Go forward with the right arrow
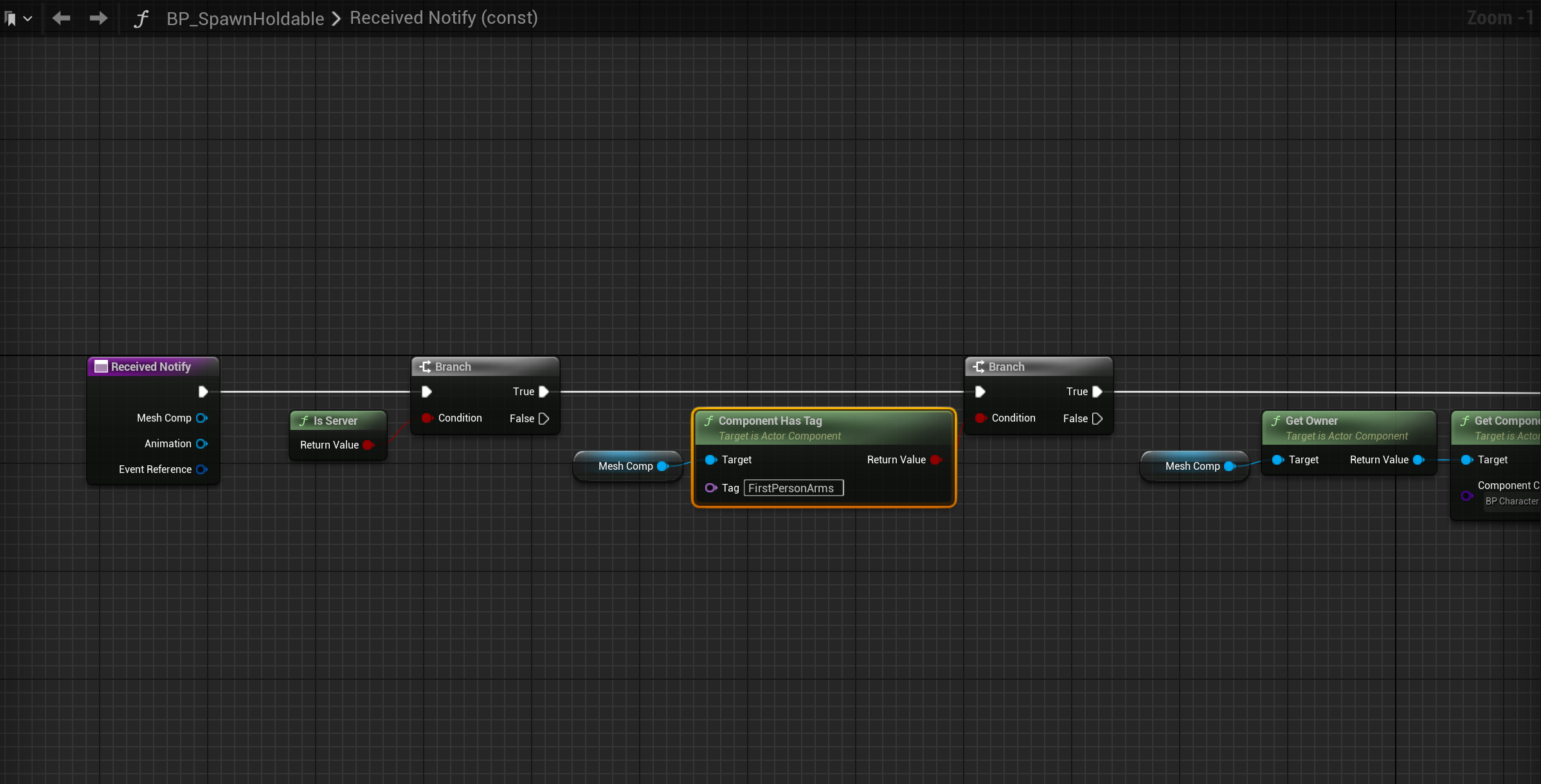 tap(98, 19)
